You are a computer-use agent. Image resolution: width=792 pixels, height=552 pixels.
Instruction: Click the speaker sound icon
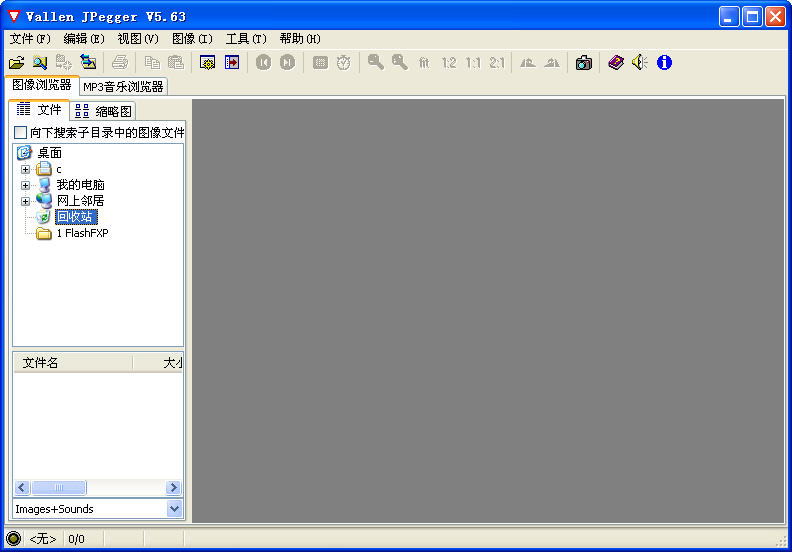pos(640,63)
